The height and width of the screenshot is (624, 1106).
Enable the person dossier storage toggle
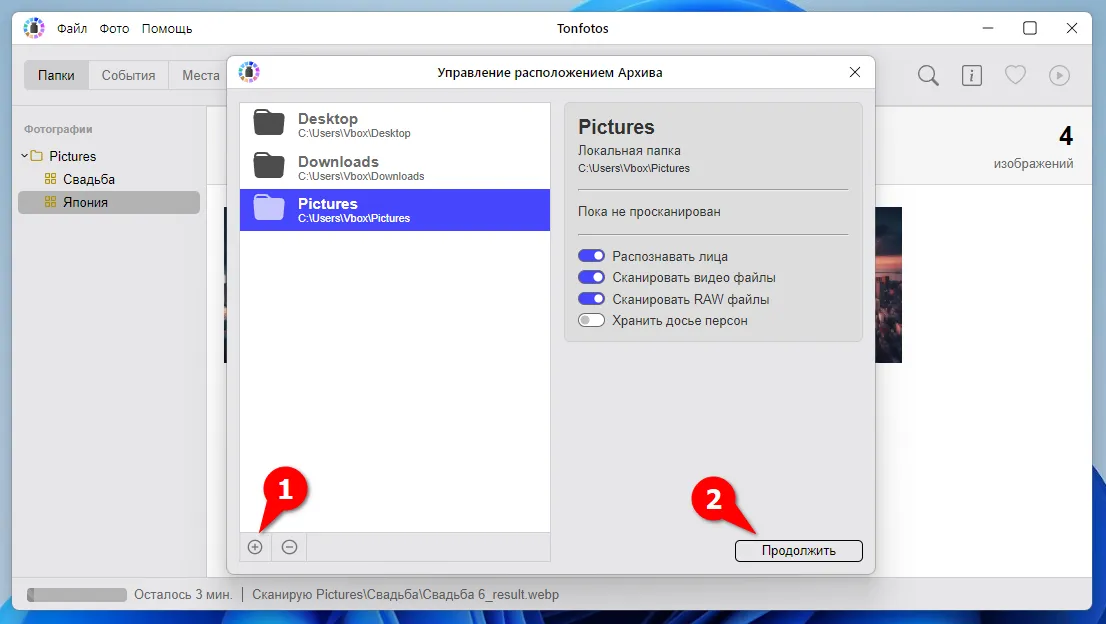(x=591, y=321)
